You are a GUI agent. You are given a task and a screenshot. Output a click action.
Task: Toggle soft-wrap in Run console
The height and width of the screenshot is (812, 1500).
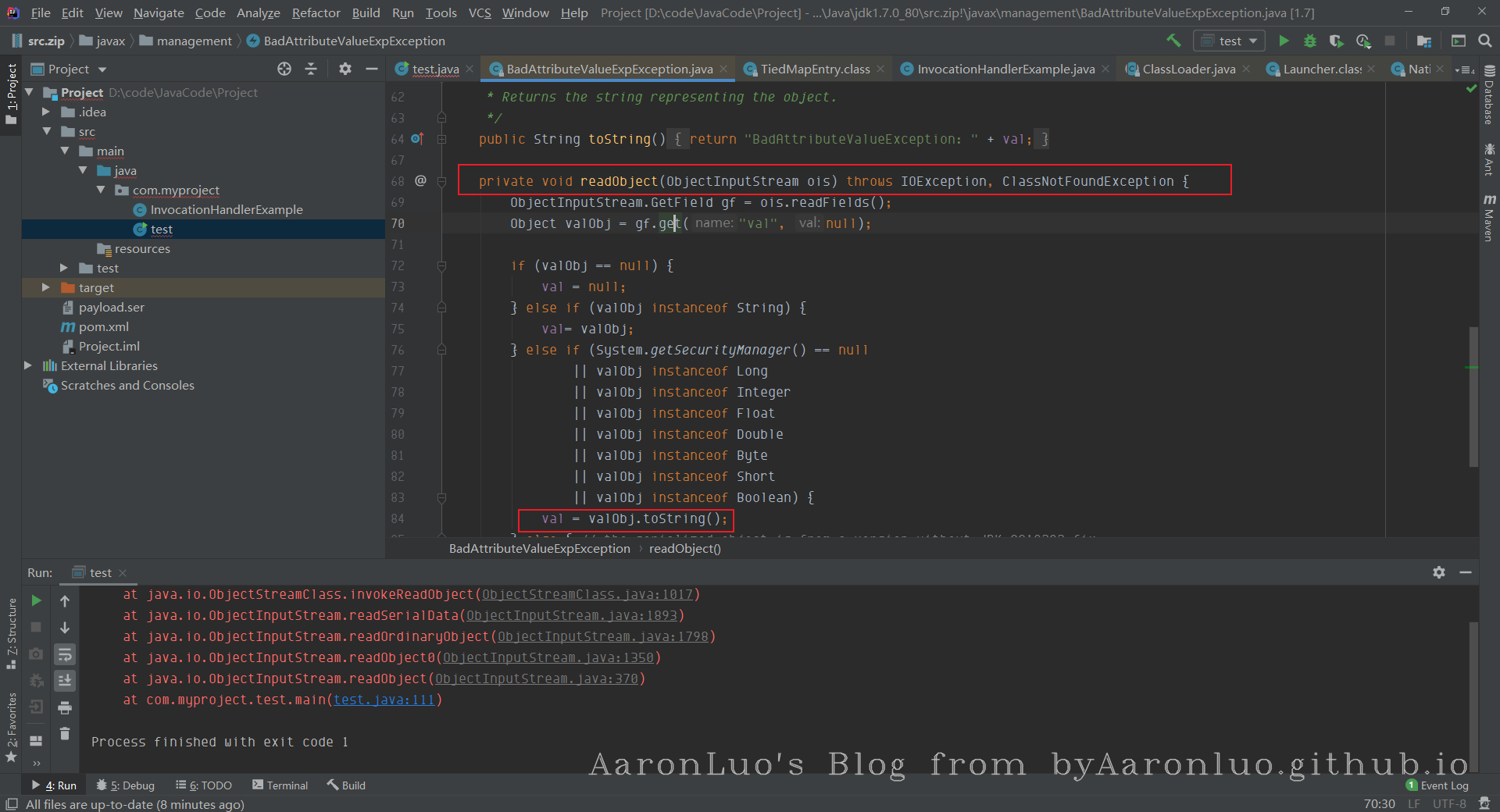click(65, 654)
